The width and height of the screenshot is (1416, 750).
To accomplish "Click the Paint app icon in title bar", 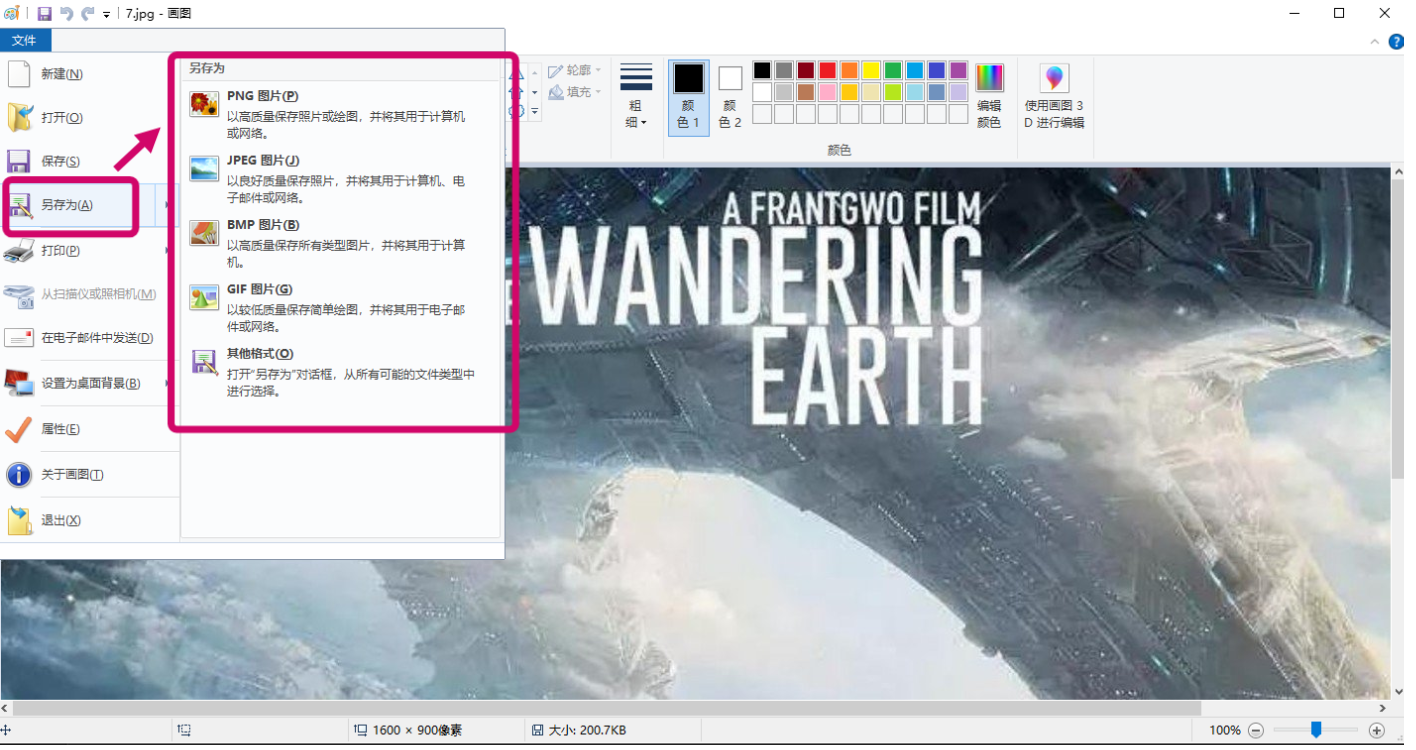I will click(11, 14).
